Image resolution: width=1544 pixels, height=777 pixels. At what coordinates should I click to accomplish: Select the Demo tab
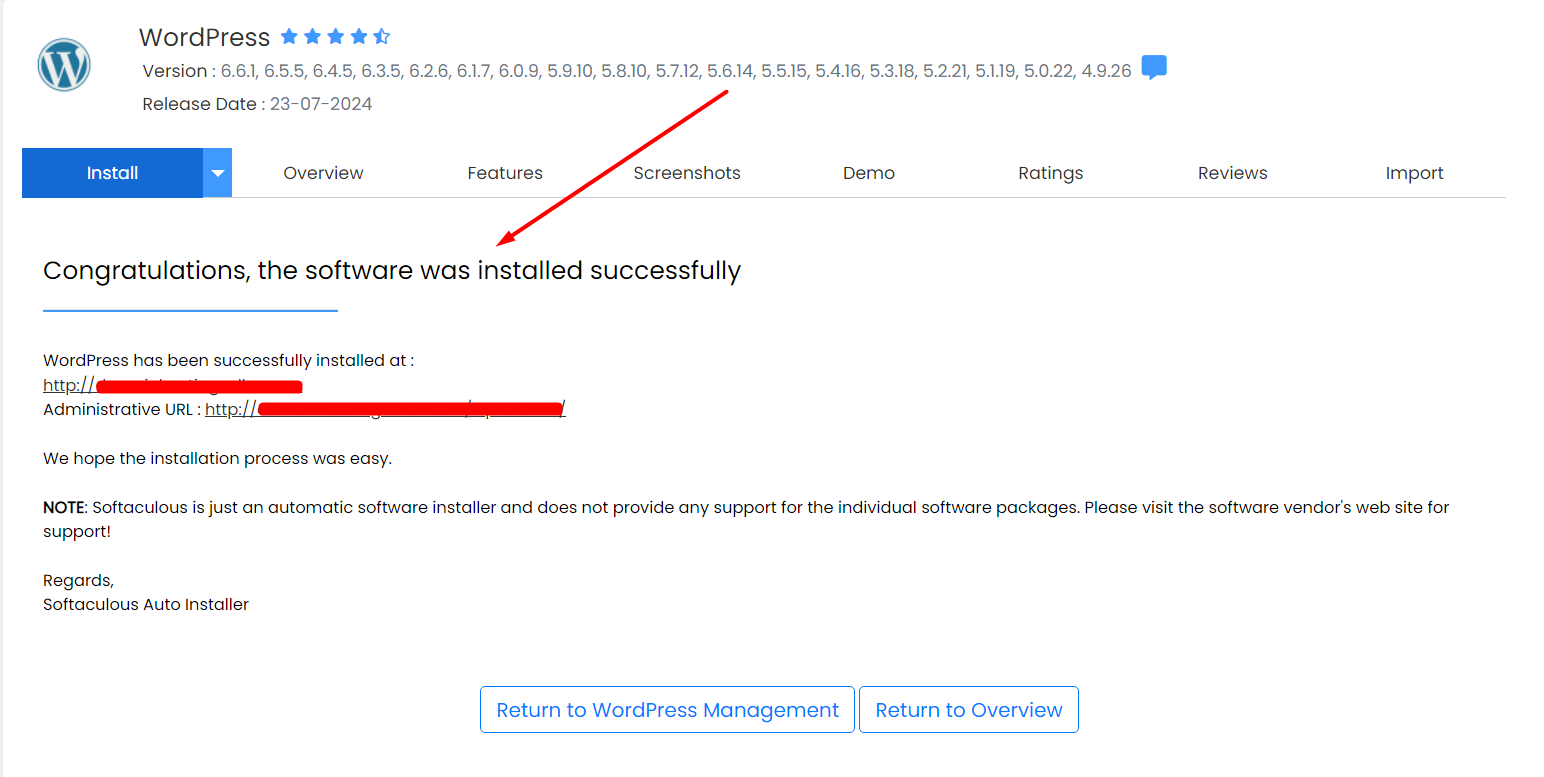pos(868,173)
